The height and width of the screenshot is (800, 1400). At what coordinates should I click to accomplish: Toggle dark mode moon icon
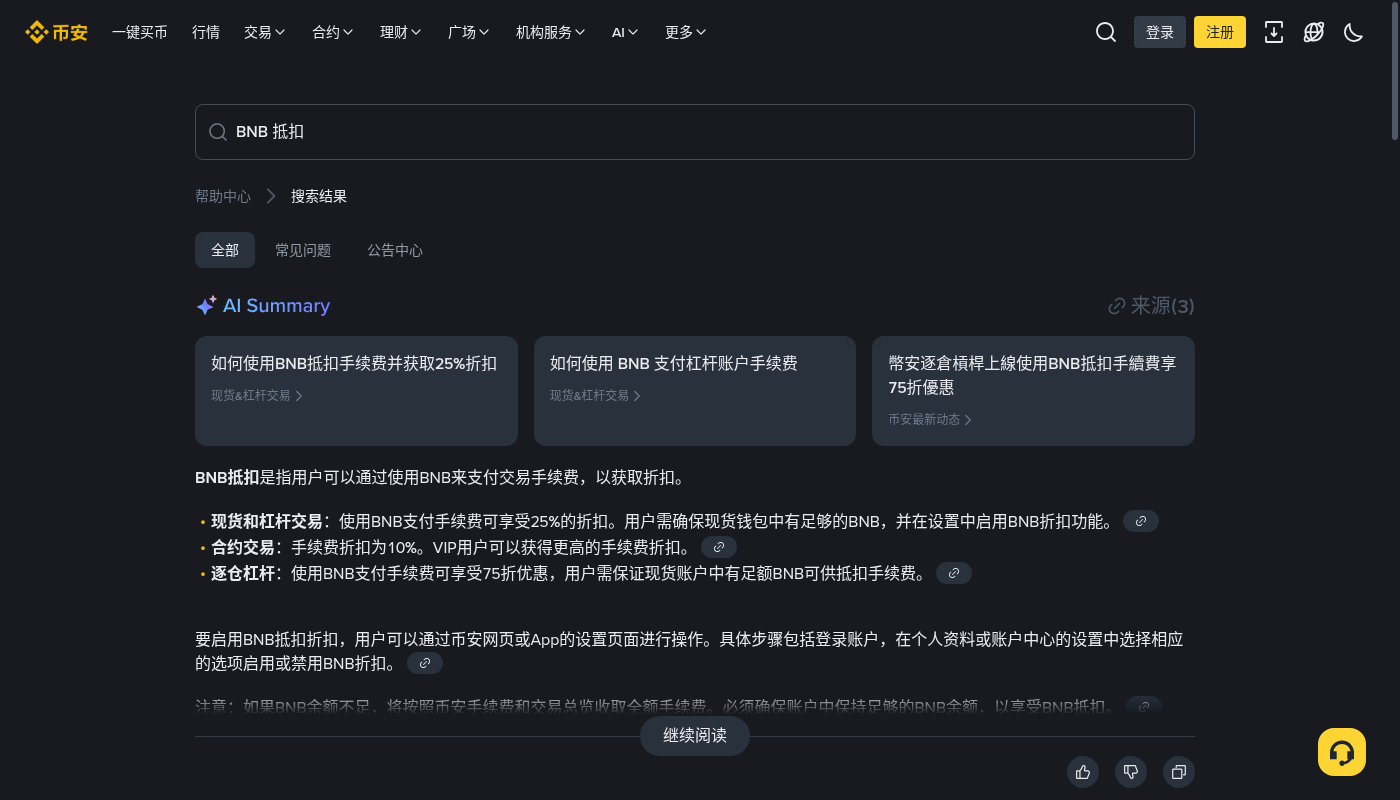(1353, 32)
